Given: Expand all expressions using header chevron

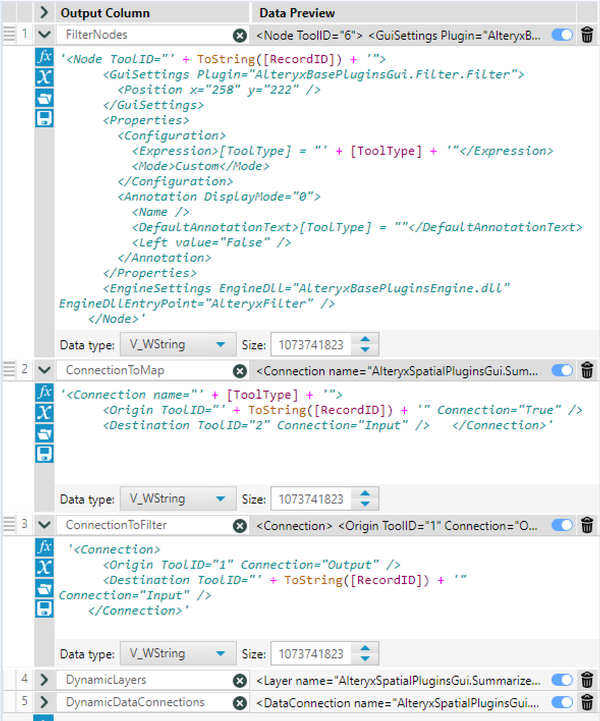Looking at the screenshot, I should pyautogui.click(x=44, y=12).
